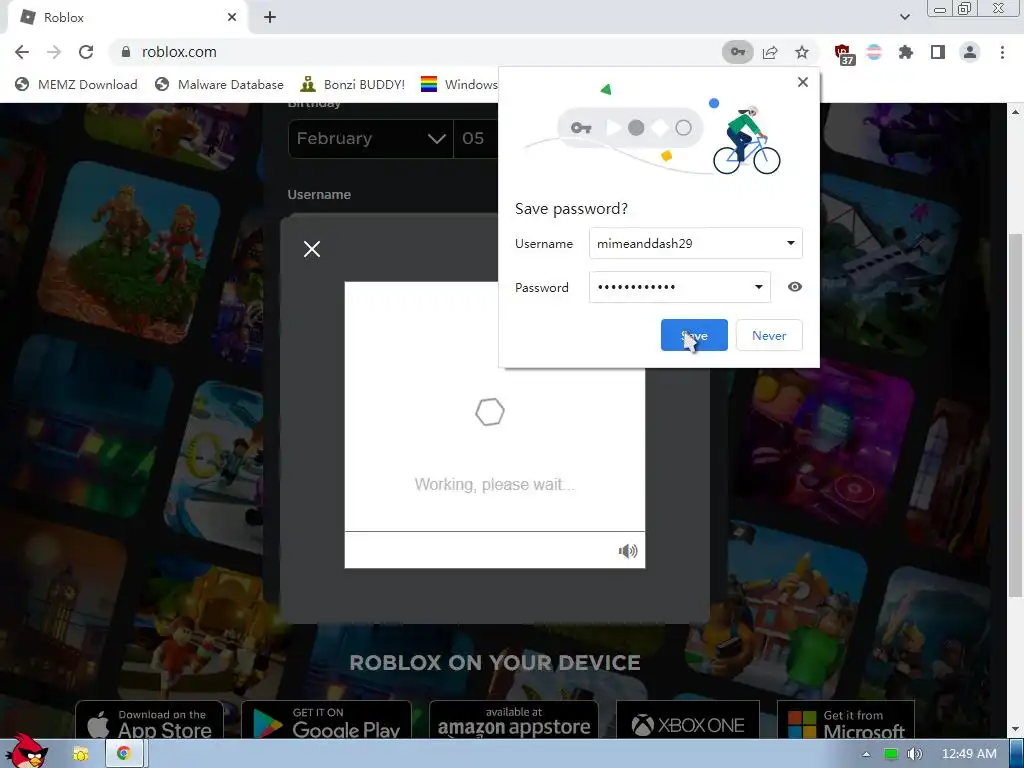Image resolution: width=1024 pixels, height=768 pixels.
Task: Show hidden system tray icons
Action: point(866,754)
